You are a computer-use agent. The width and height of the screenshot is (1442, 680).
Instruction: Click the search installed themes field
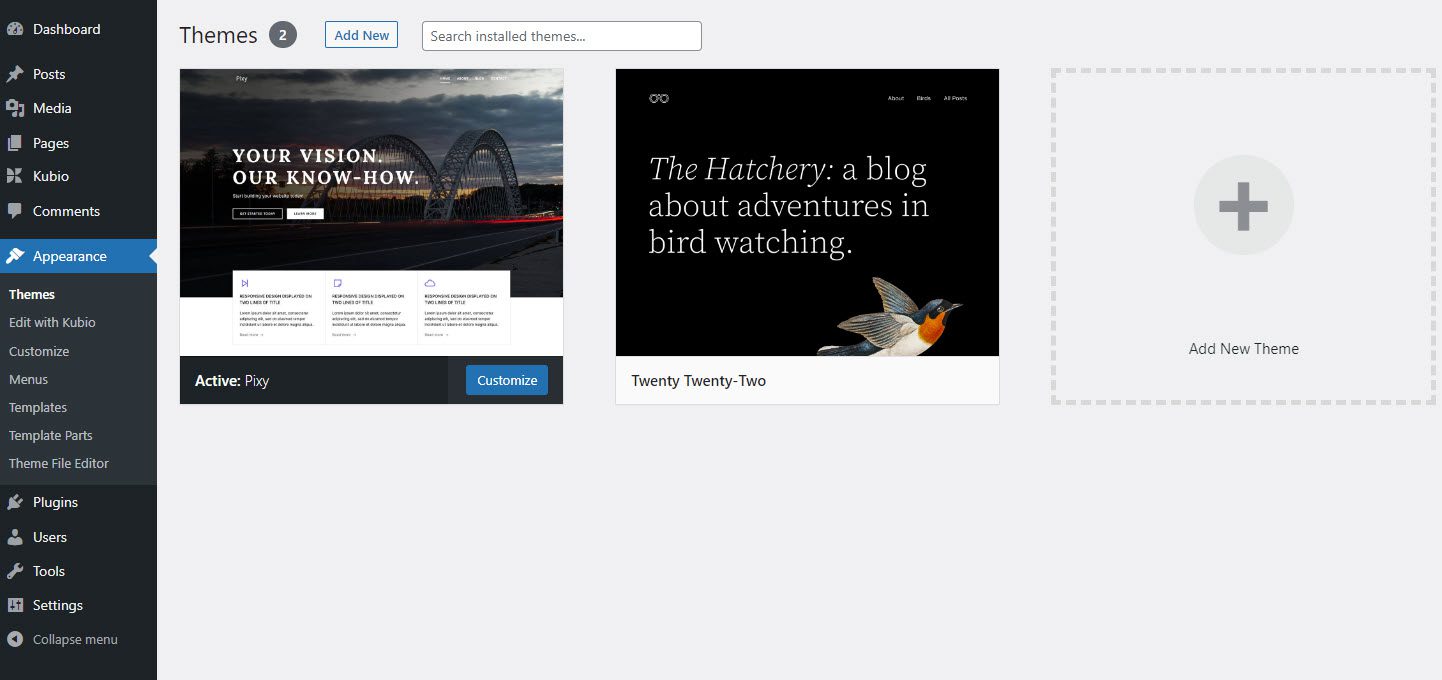point(561,35)
